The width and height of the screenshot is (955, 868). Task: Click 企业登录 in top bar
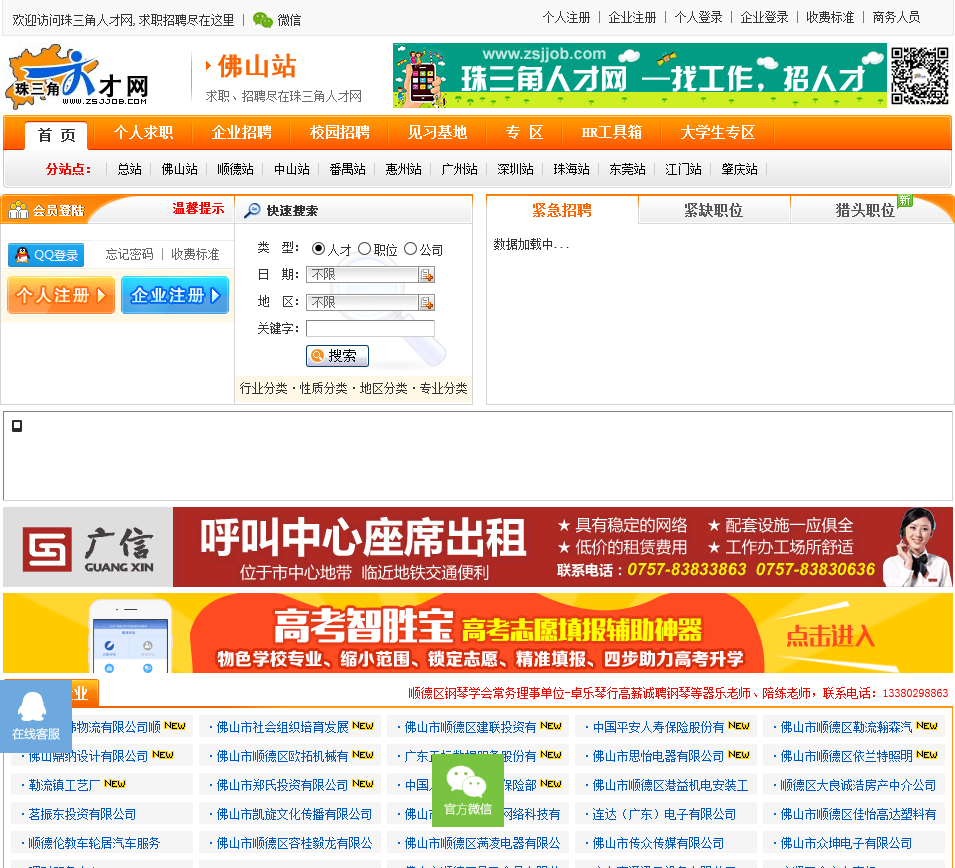point(764,18)
